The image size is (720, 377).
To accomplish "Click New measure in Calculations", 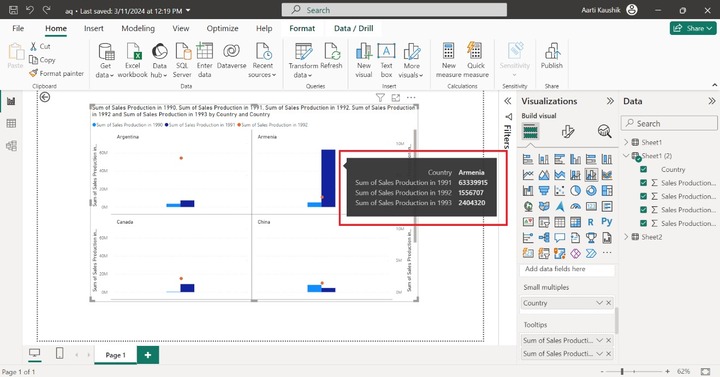I will coord(449,60).
